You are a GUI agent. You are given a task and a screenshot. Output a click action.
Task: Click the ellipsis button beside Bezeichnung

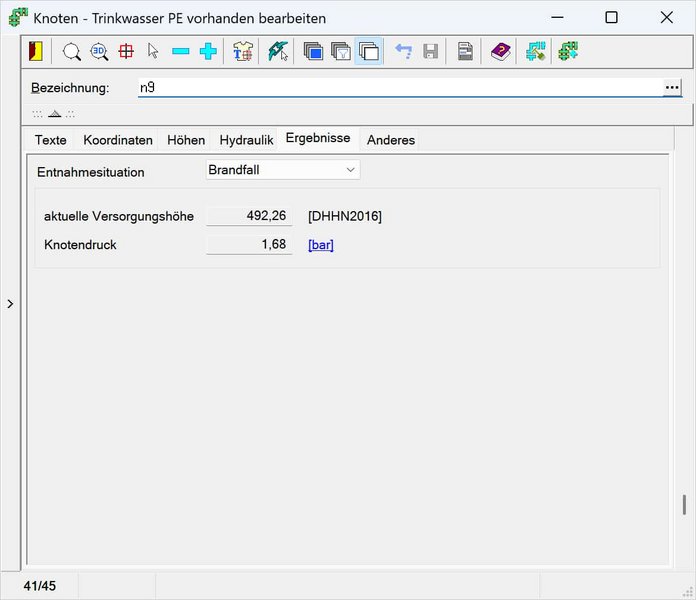671,88
